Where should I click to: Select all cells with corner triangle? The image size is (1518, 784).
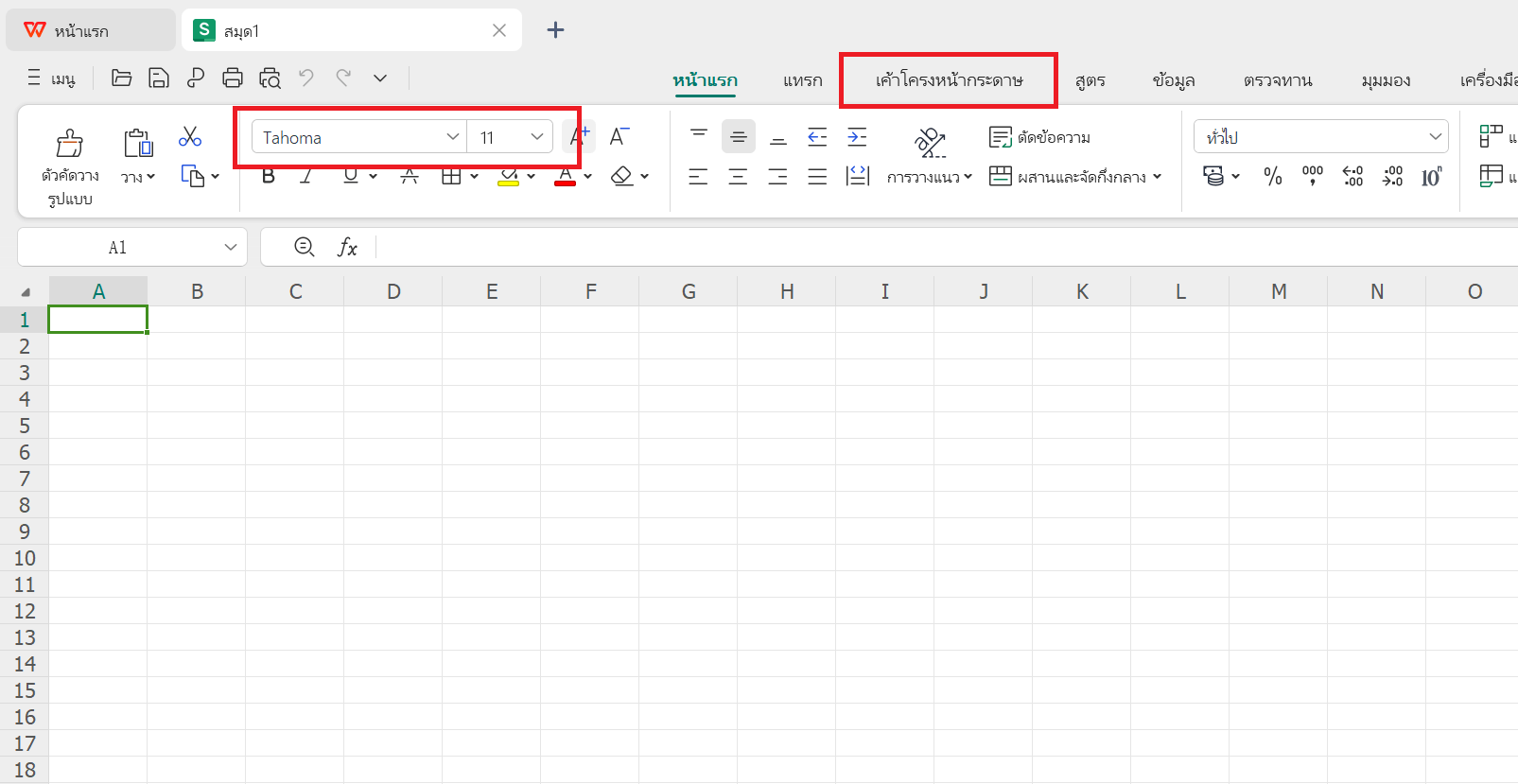pos(26,292)
